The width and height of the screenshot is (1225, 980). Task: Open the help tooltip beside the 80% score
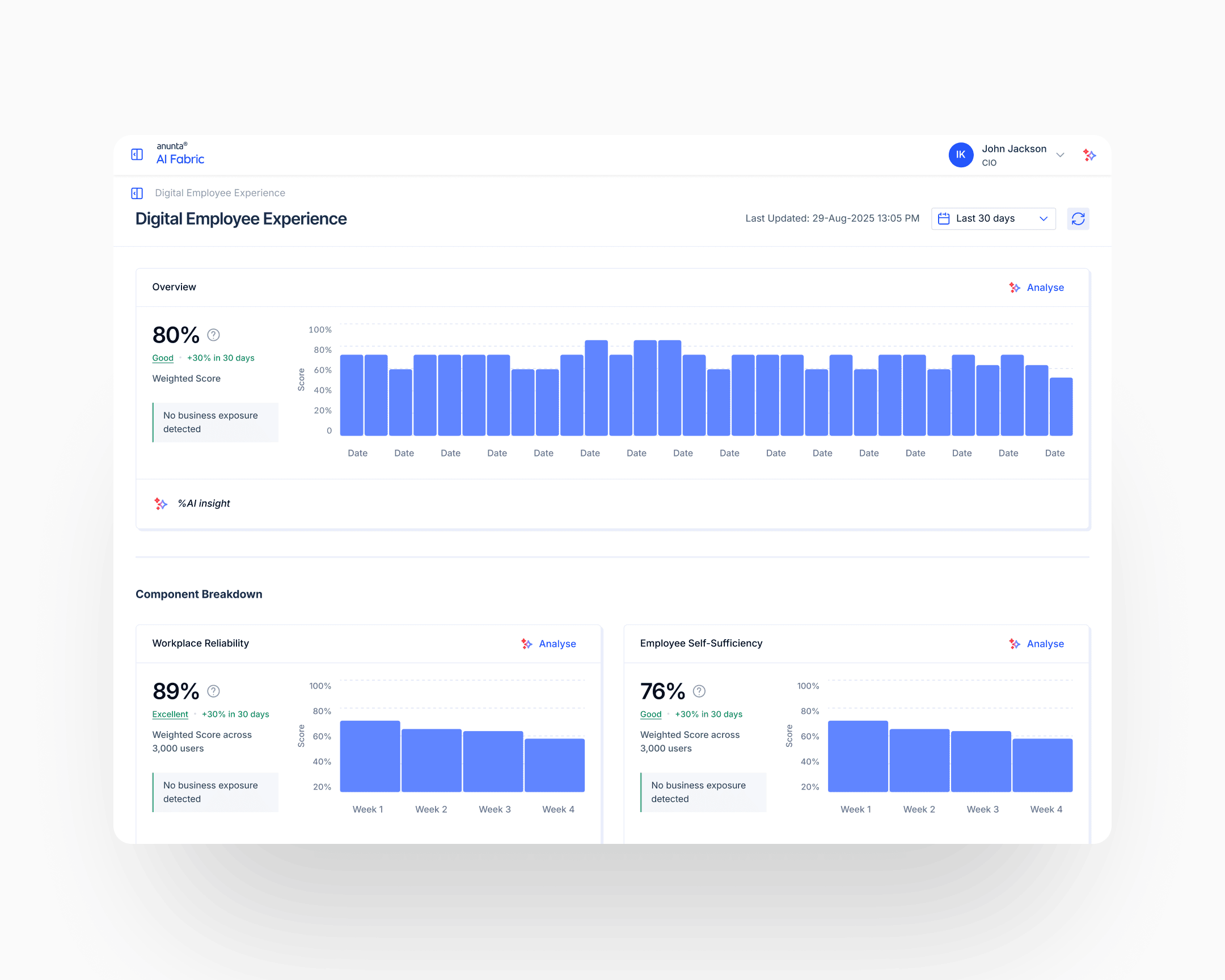(213, 335)
